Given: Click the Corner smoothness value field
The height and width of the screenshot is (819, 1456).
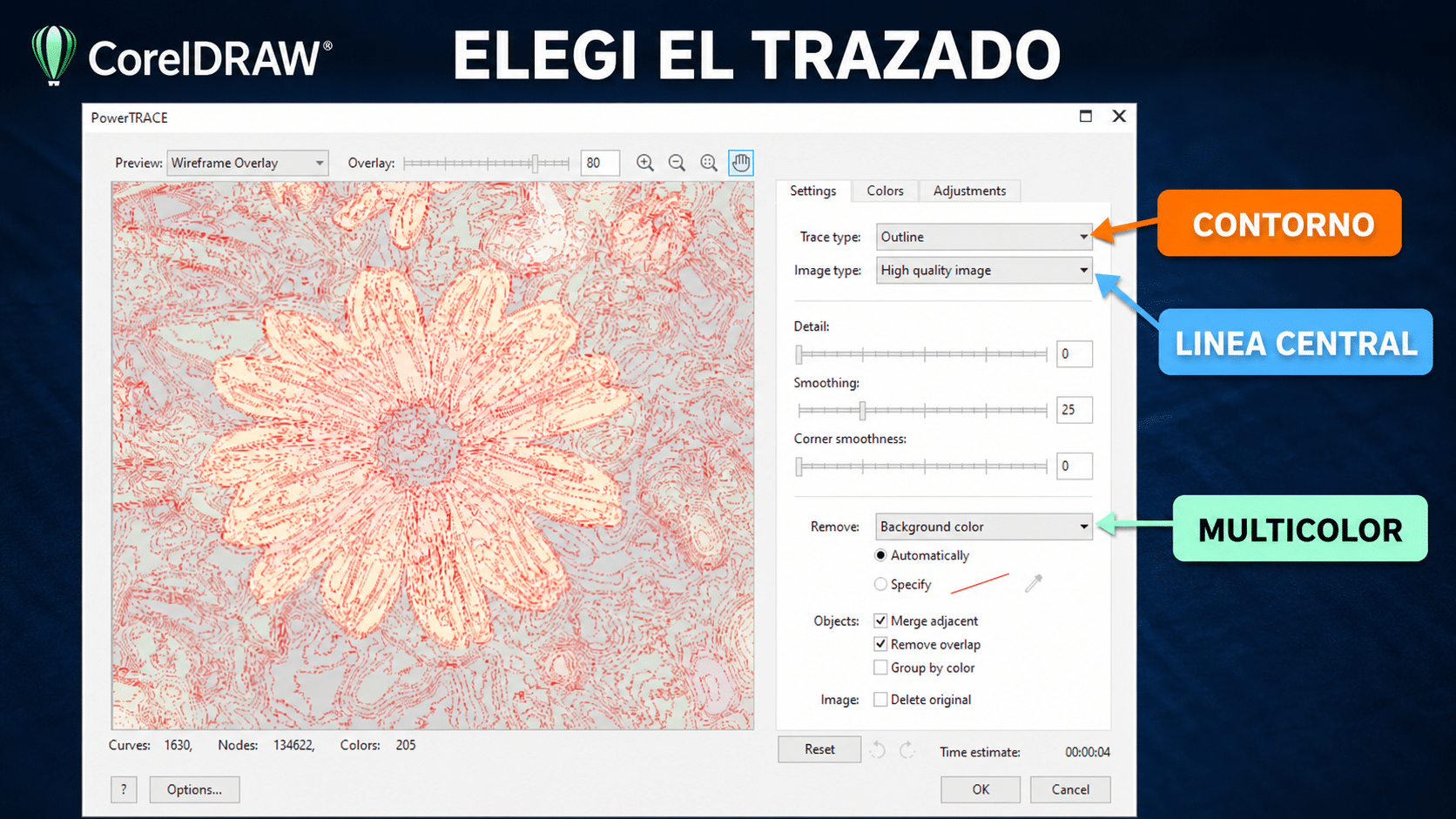Looking at the screenshot, I should click(x=1074, y=466).
